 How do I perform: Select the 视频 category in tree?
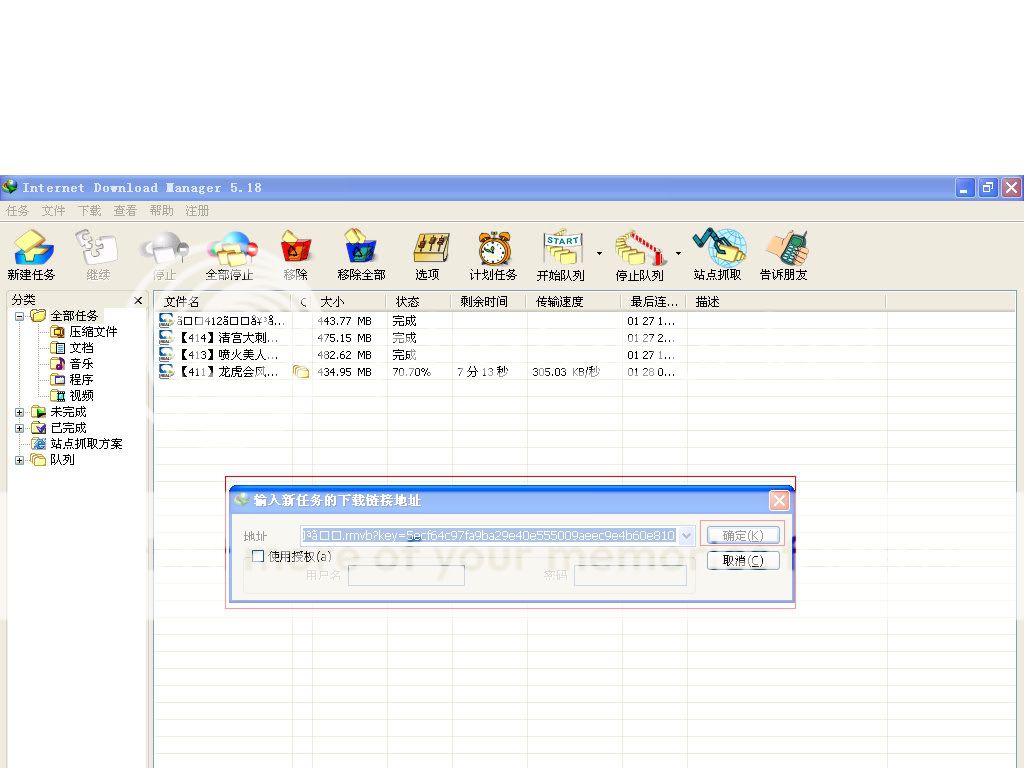coord(81,396)
